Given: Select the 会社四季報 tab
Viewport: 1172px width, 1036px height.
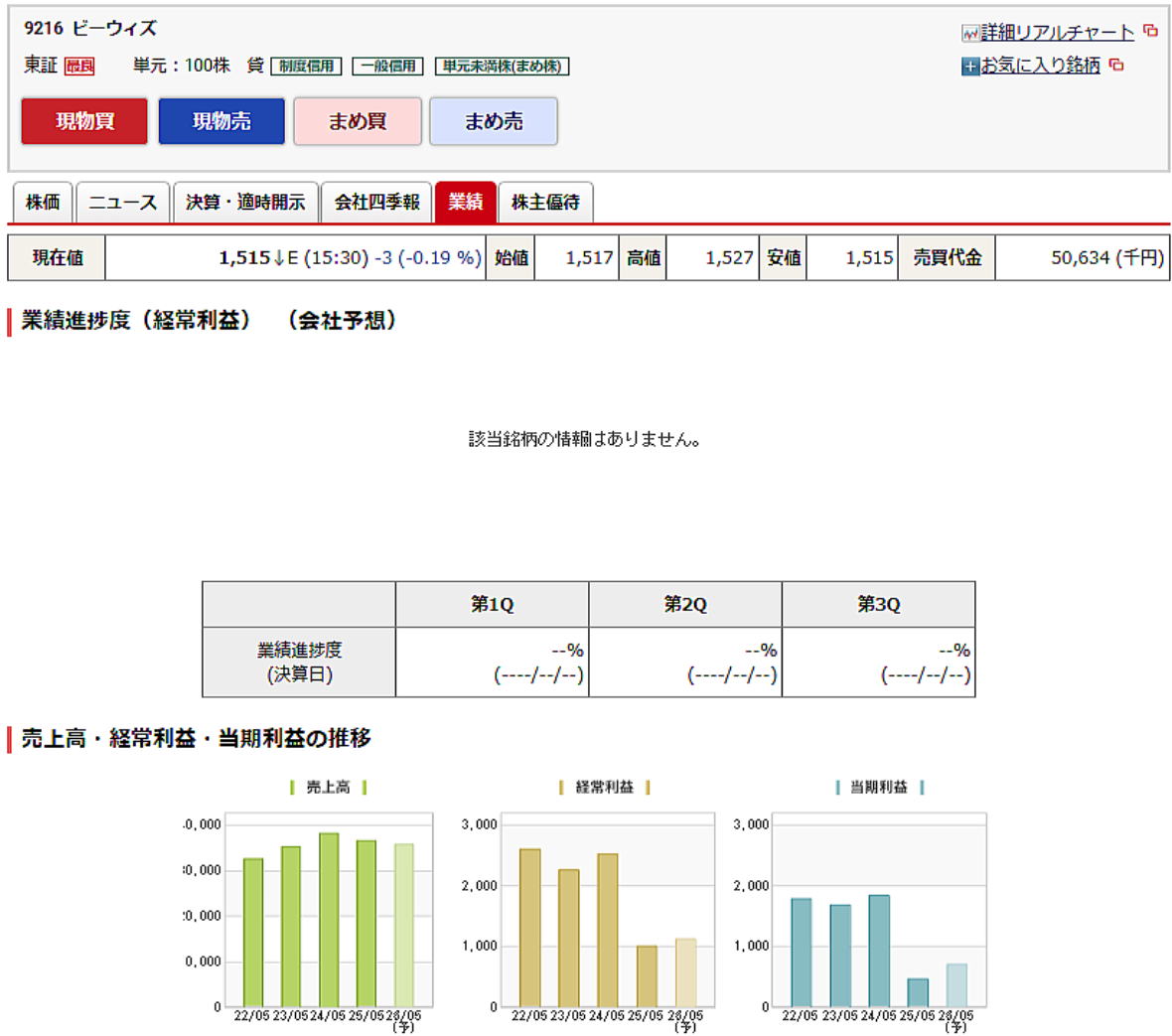Looking at the screenshot, I should [x=376, y=203].
